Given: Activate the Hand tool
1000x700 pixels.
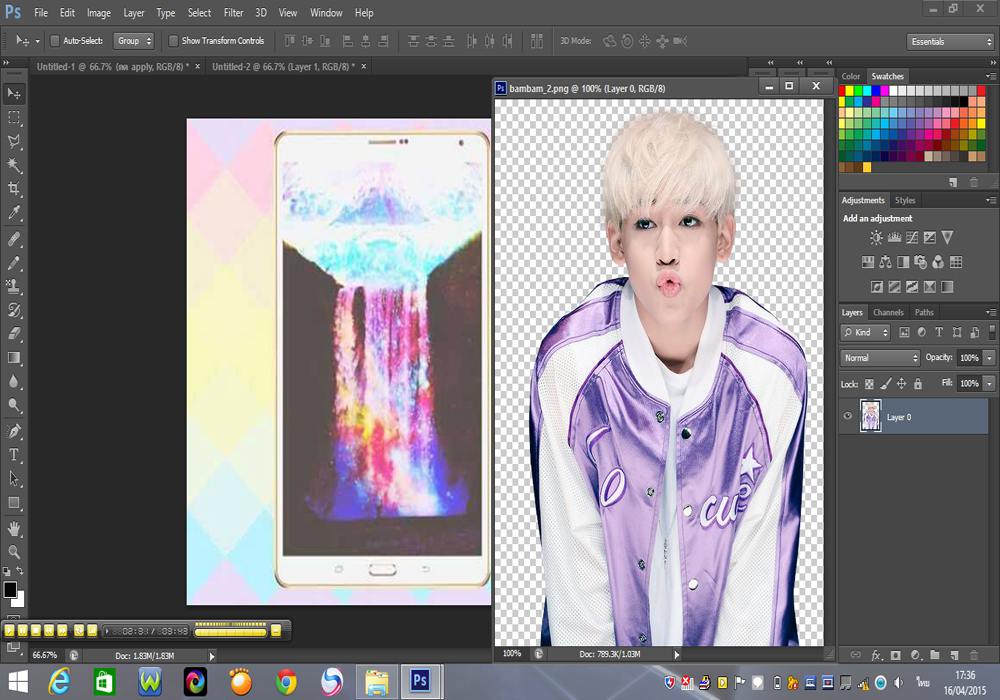Looking at the screenshot, I should click(x=14, y=528).
